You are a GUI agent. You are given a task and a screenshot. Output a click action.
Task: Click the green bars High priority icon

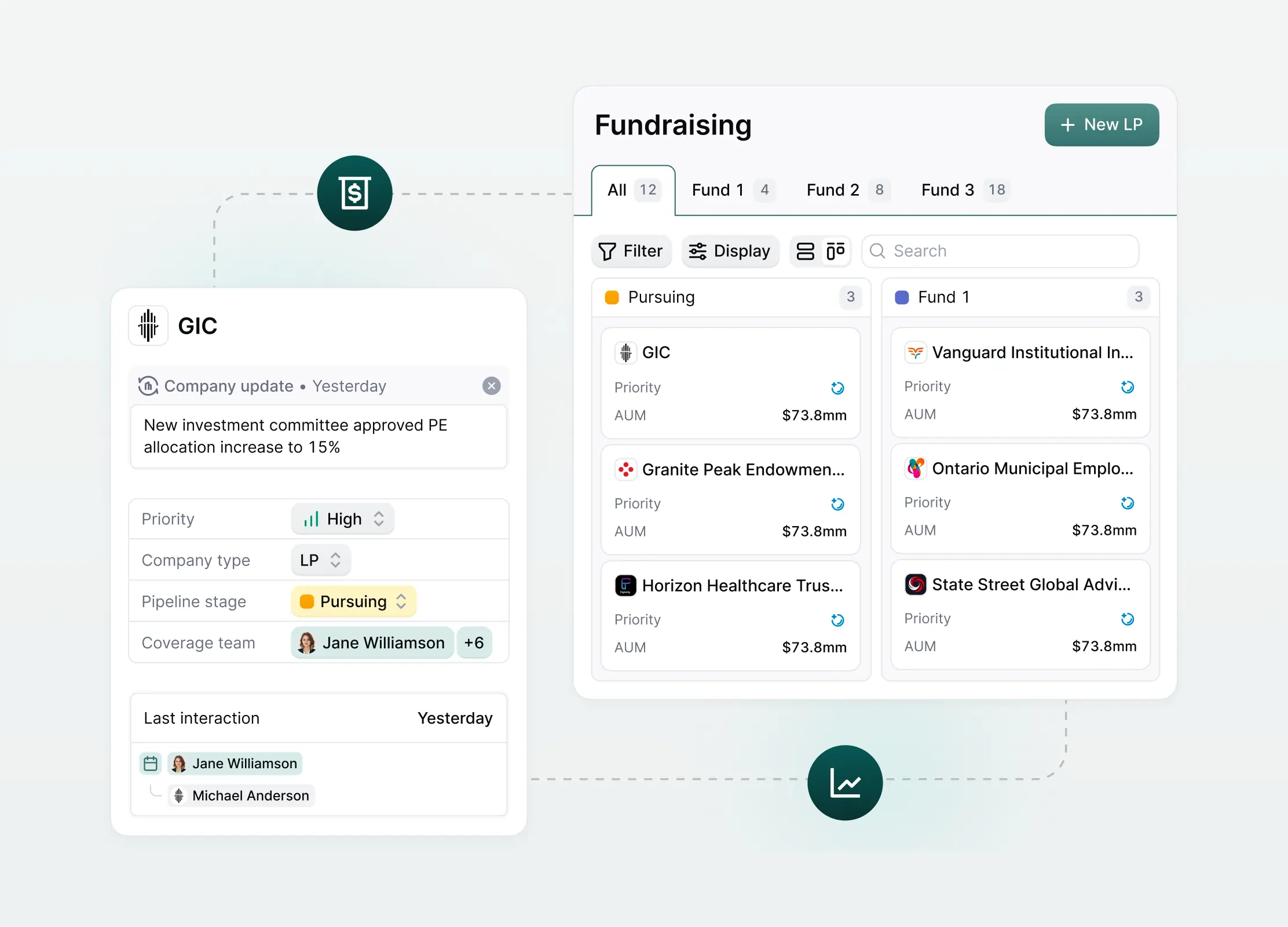(x=311, y=519)
